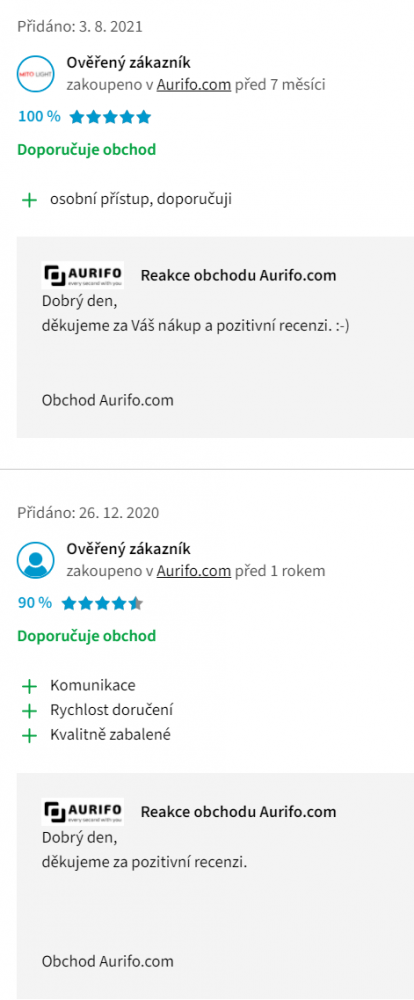This screenshot has width=414, height=1000.
Task: Click the Ověřený zákazník name in the second review
Action: (128, 548)
